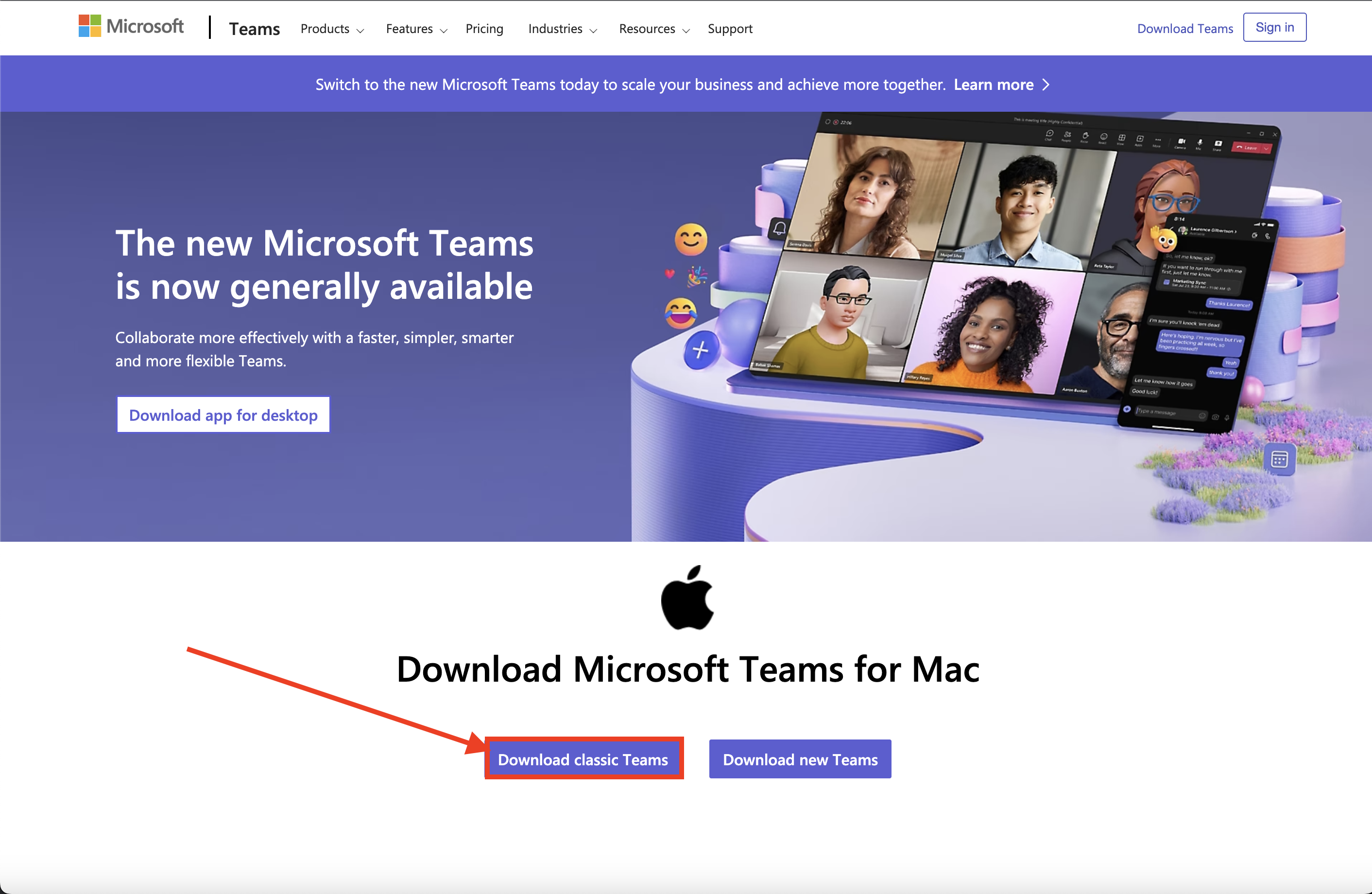Expand the Features dropdown menu
The image size is (1372, 894).
click(416, 29)
